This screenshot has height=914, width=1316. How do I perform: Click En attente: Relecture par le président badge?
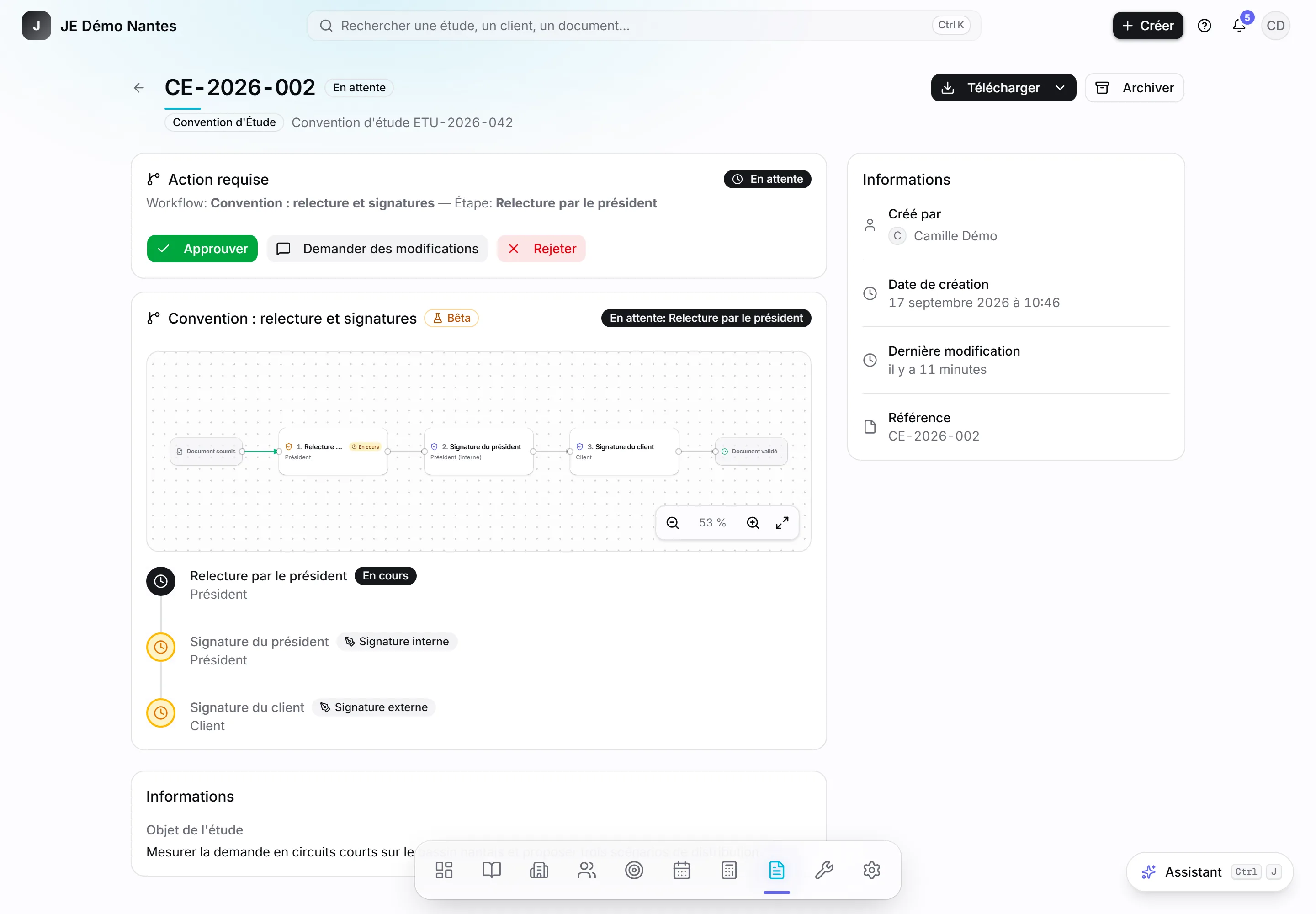(x=706, y=318)
